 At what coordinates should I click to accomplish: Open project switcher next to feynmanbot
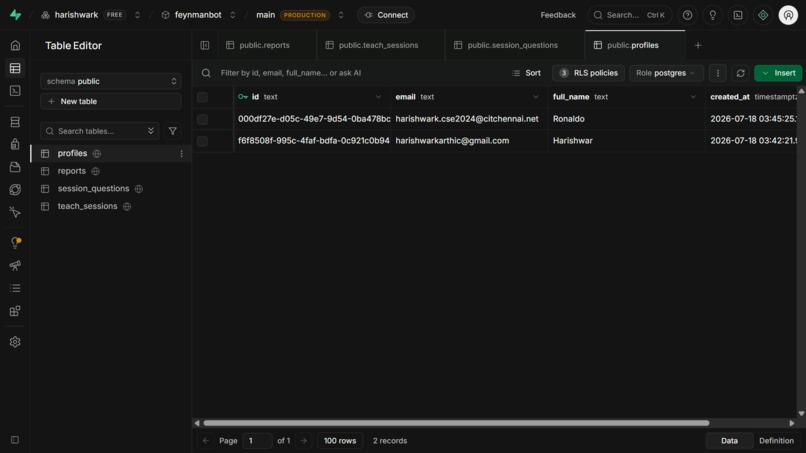coord(232,15)
